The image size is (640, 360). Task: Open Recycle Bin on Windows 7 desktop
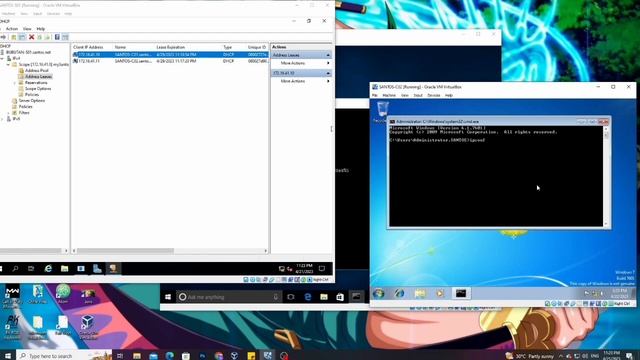click(382, 112)
